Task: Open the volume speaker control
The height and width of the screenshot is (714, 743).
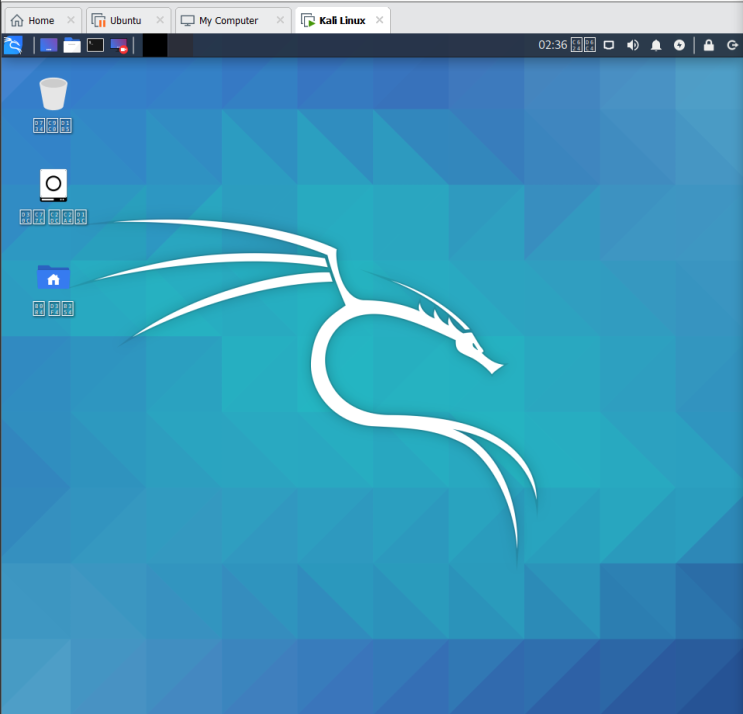Action: (x=633, y=45)
